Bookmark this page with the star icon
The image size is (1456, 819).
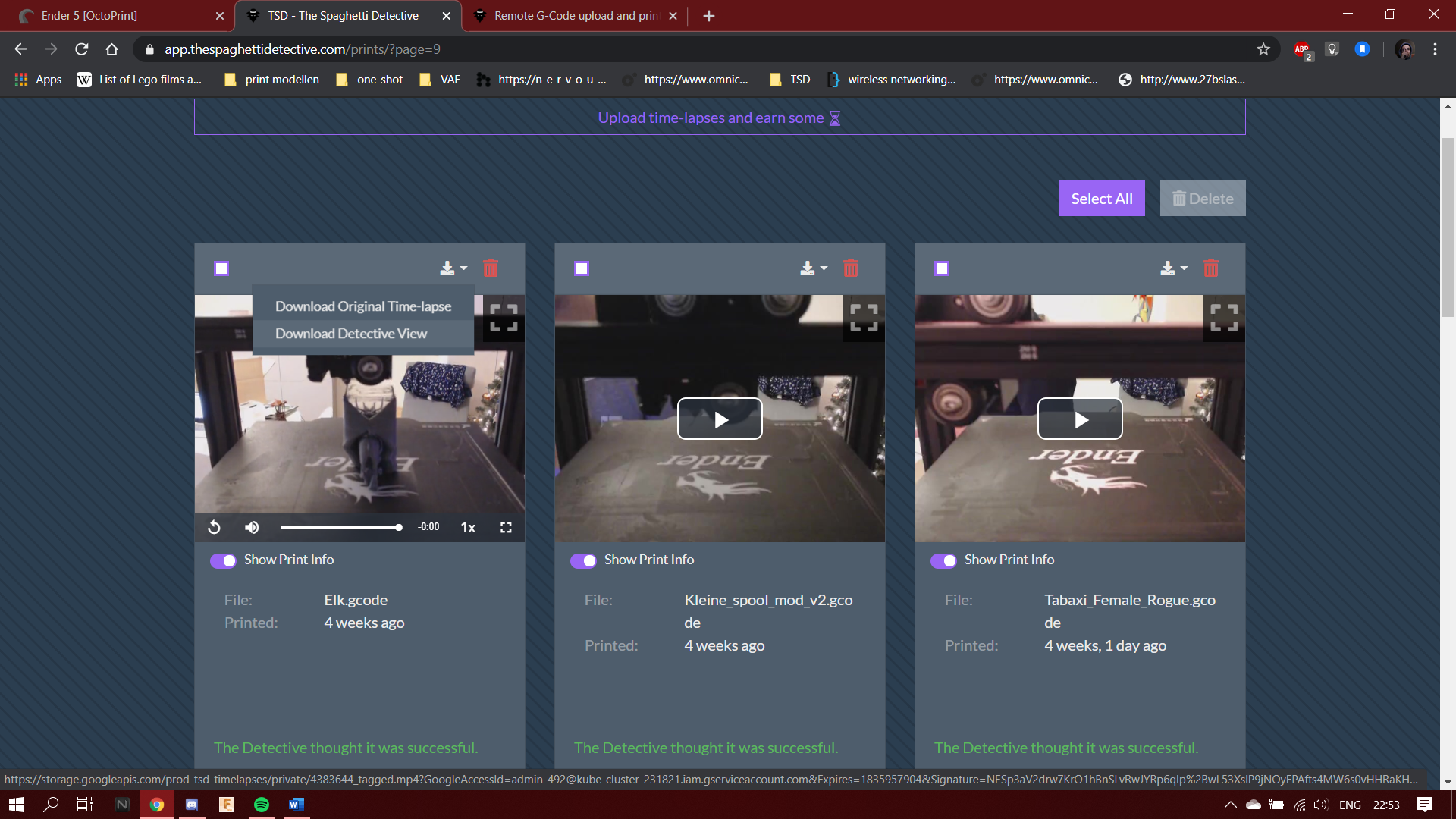[x=1263, y=49]
